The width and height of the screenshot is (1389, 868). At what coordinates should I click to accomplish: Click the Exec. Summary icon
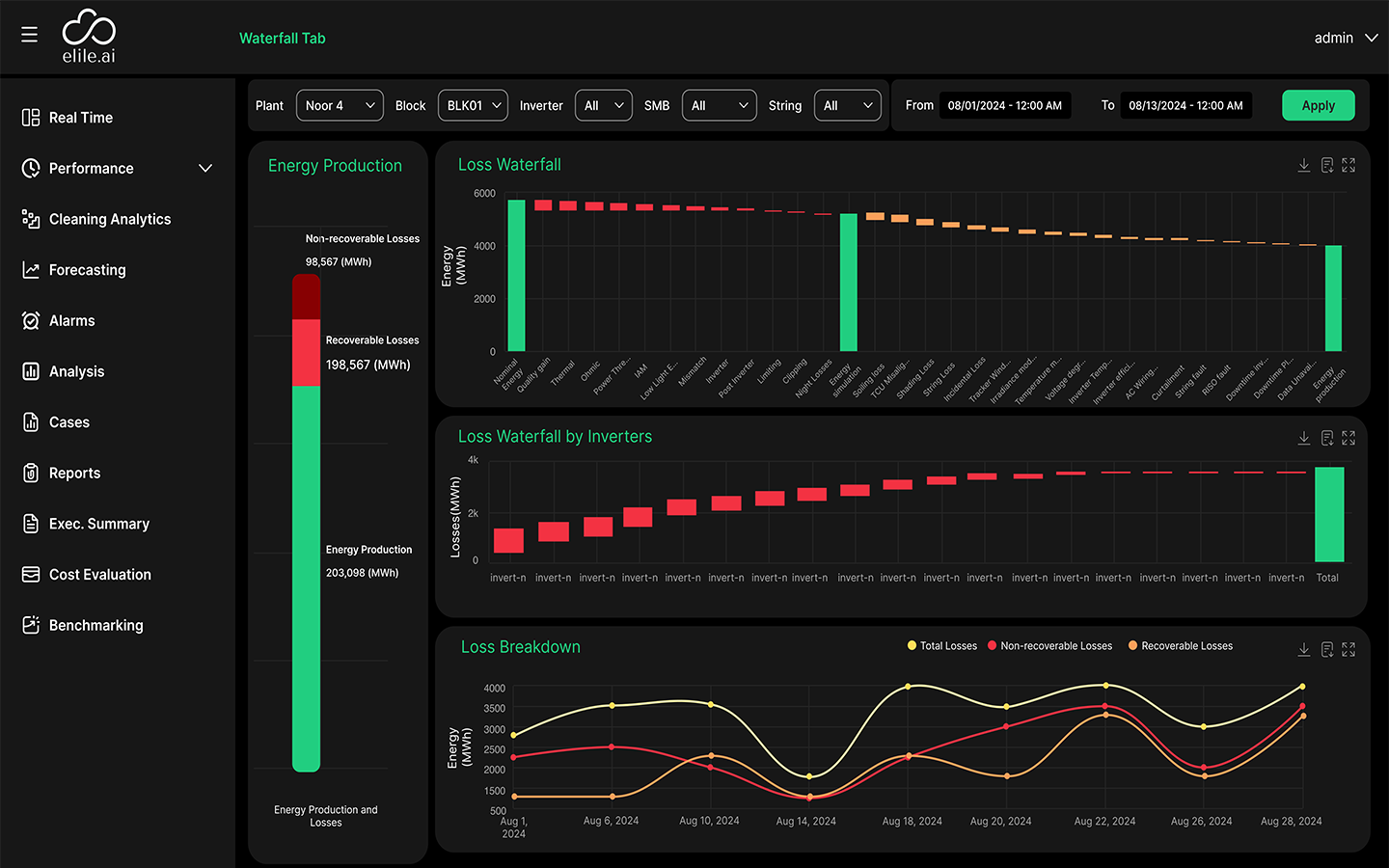pos(31,524)
